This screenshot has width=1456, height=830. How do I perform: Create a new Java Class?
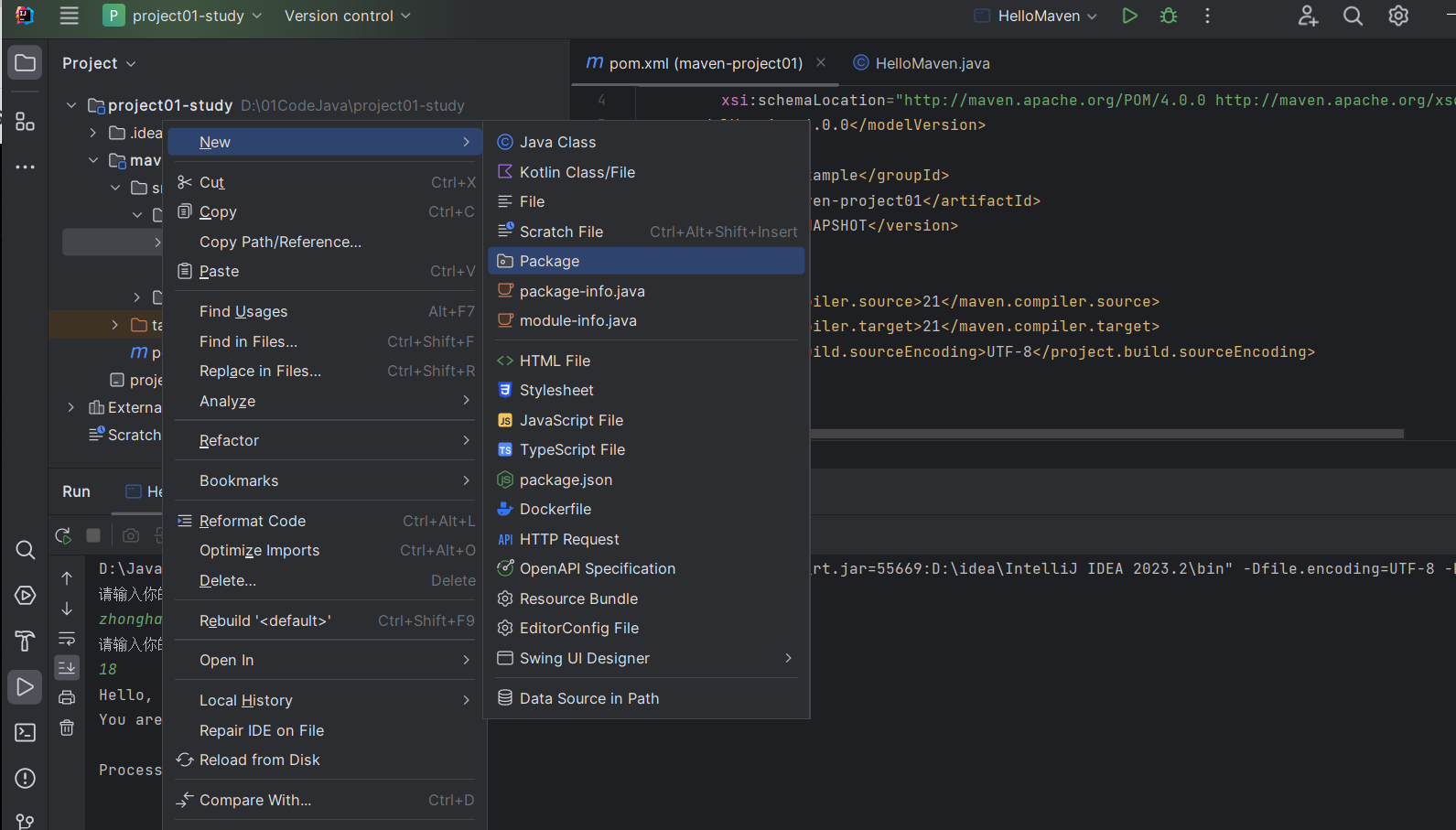(646, 142)
